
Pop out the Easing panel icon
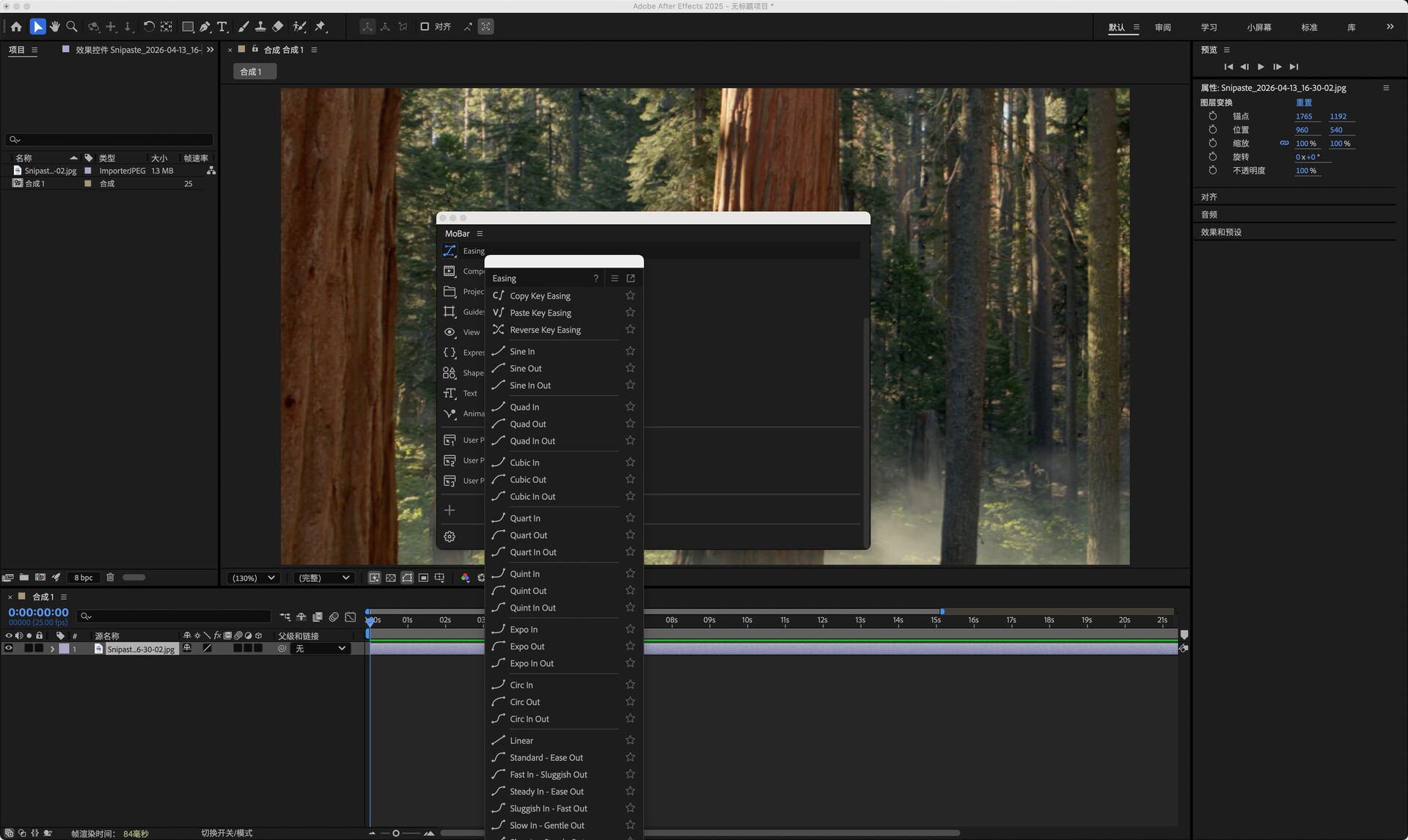point(631,279)
